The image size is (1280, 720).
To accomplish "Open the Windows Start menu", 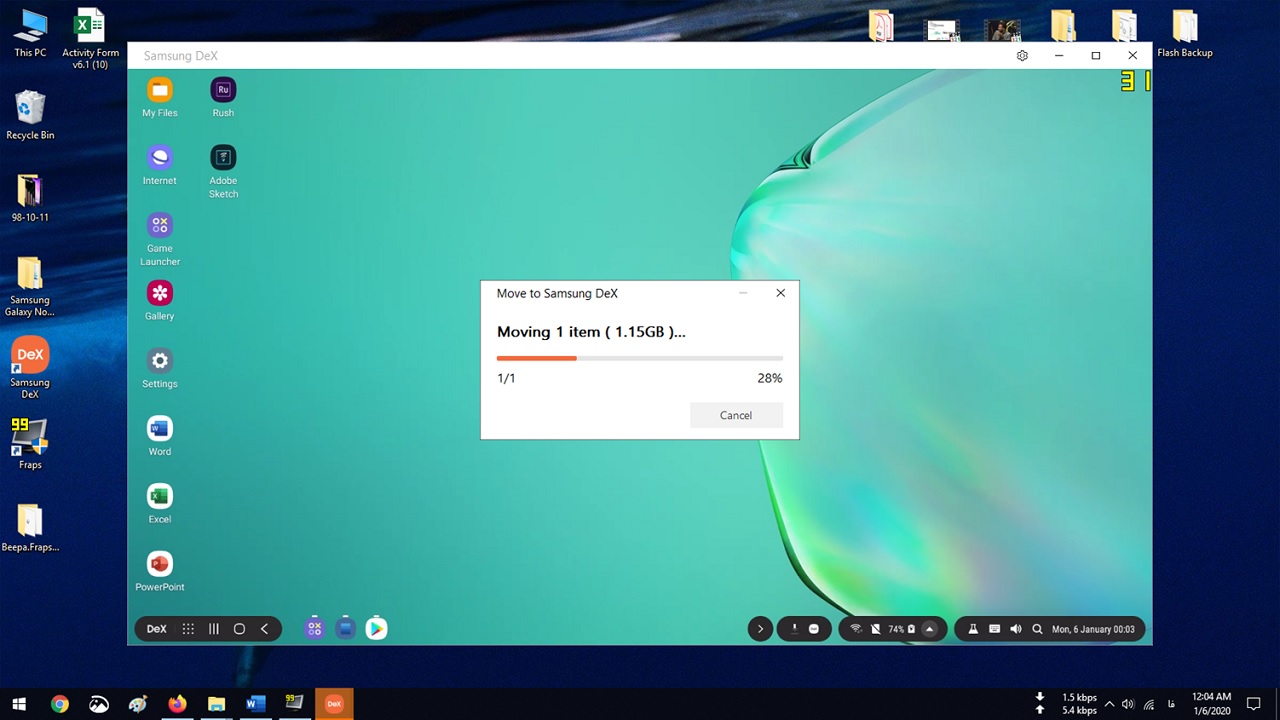I will tap(19, 704).
